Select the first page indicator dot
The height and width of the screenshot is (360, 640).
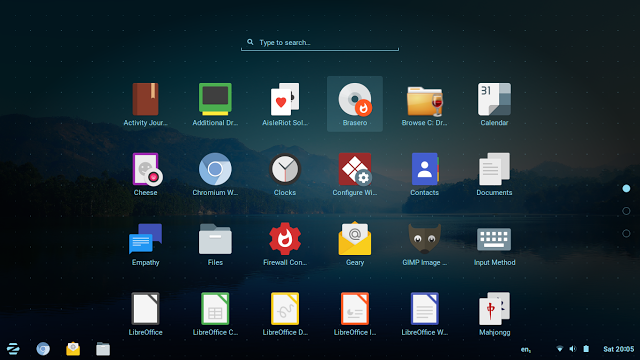(626, 189)
